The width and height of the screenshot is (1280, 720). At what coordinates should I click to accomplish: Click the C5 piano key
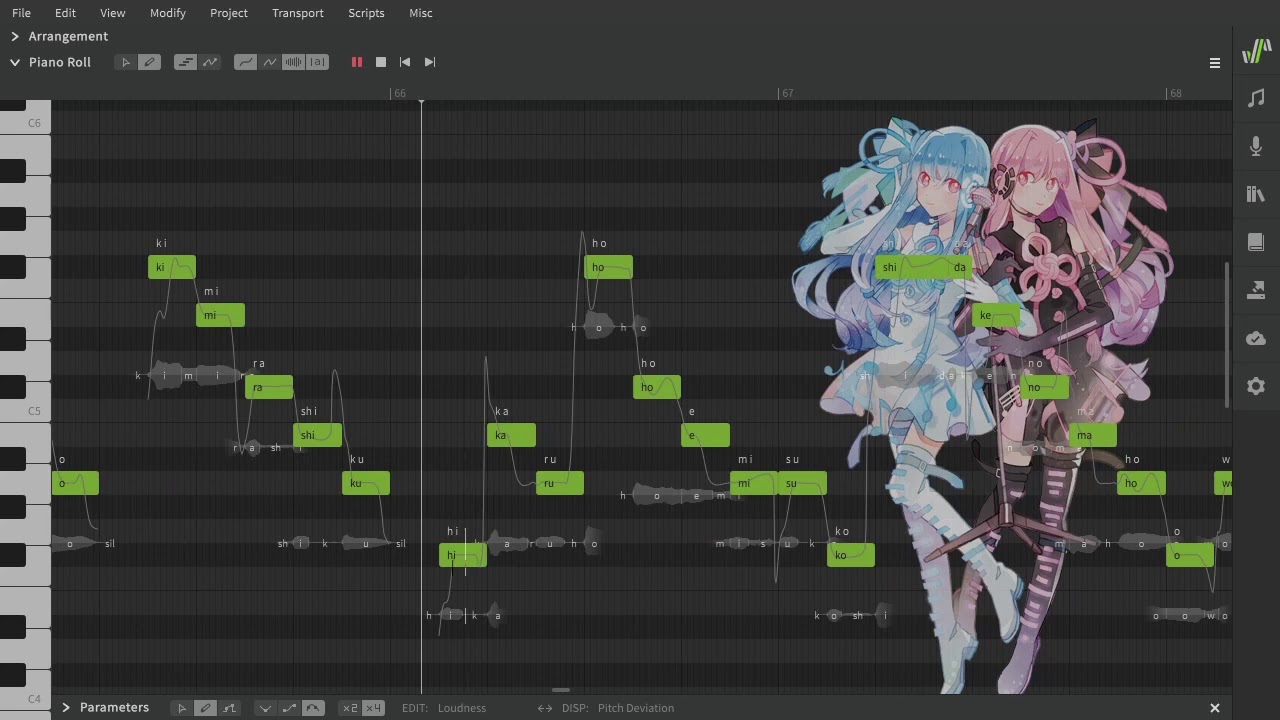[x=25, y=410]
